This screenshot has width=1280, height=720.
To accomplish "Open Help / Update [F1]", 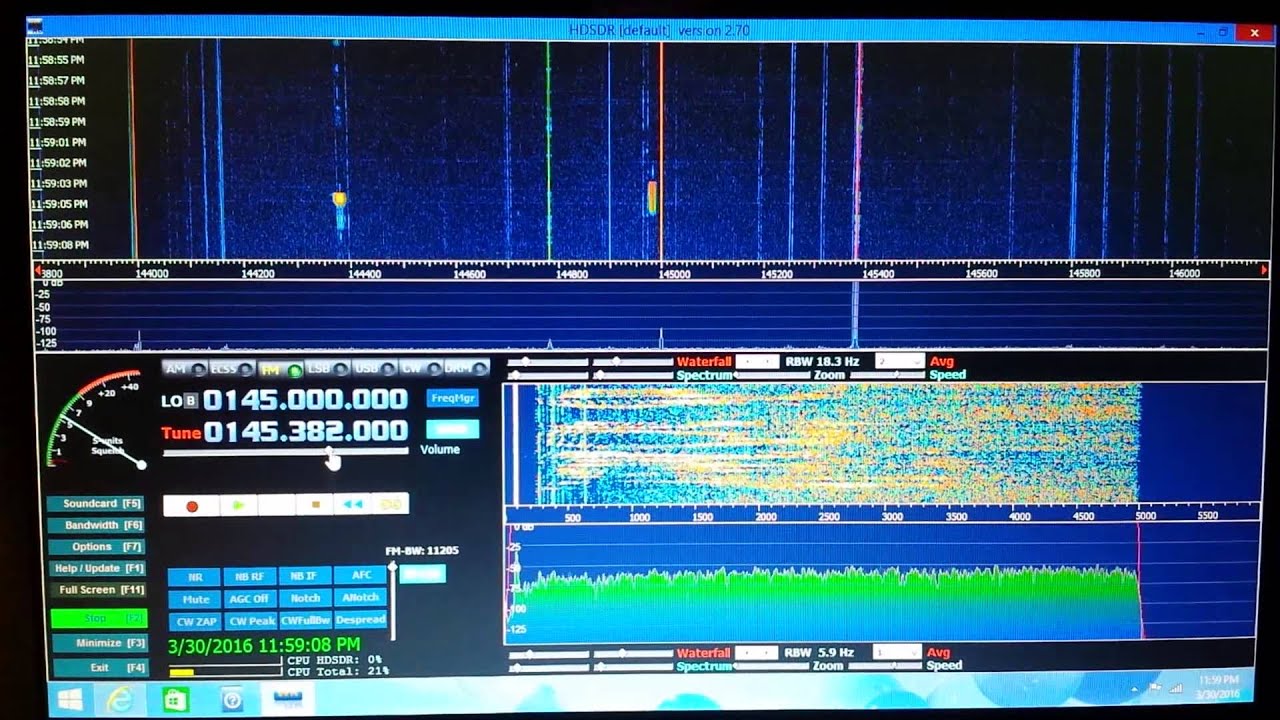I will tap(98, 569).
